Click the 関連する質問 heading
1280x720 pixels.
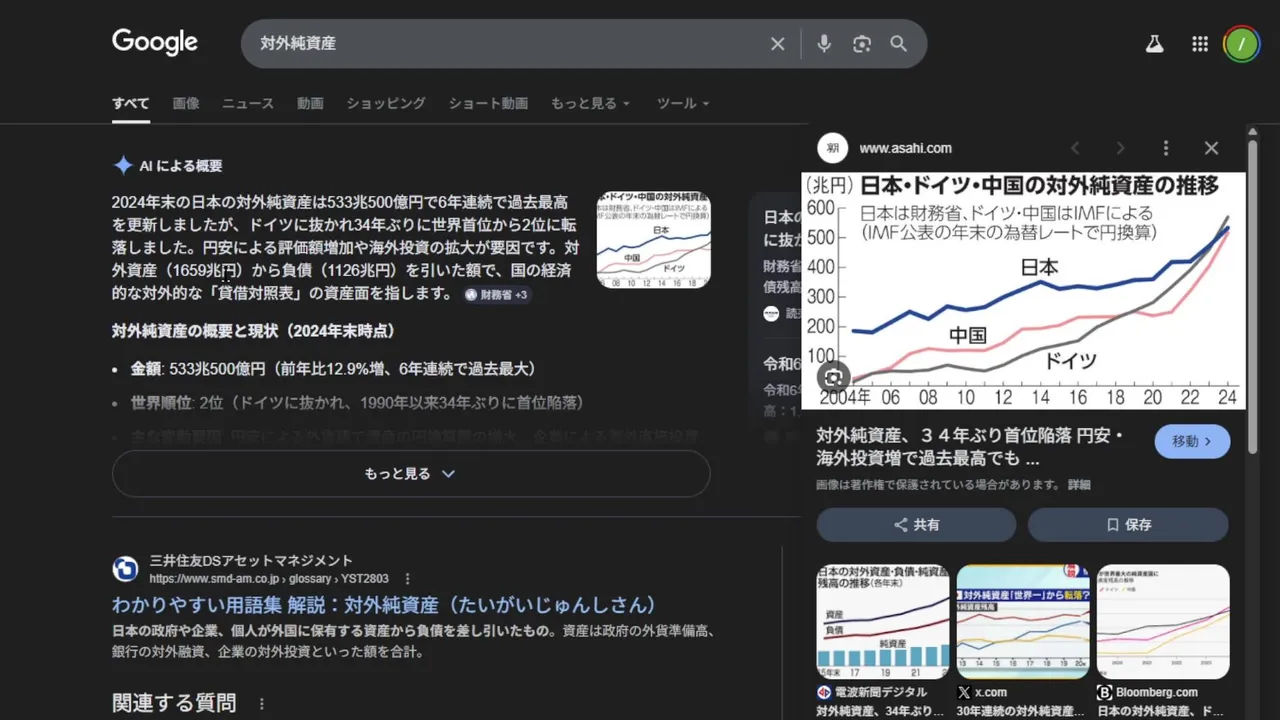coord(174,703)
